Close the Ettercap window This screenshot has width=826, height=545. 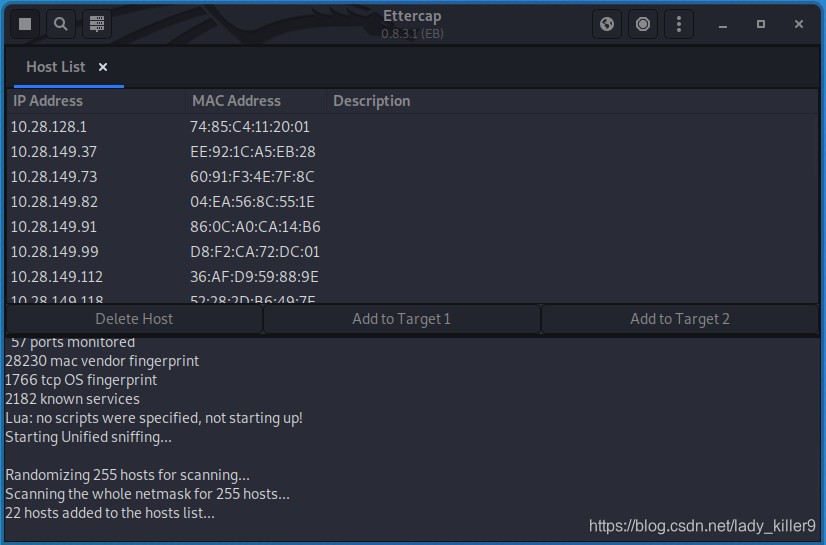[x=799, y=24]
